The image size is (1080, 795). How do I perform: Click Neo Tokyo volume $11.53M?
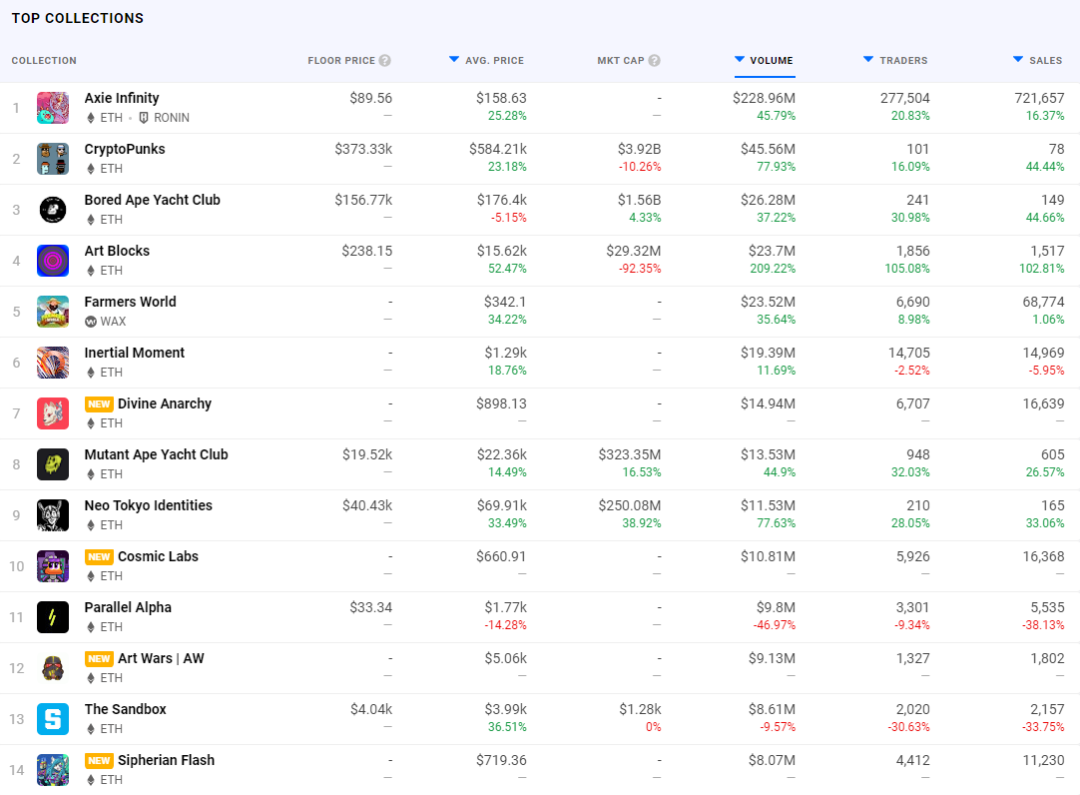[x=768, y=506]
